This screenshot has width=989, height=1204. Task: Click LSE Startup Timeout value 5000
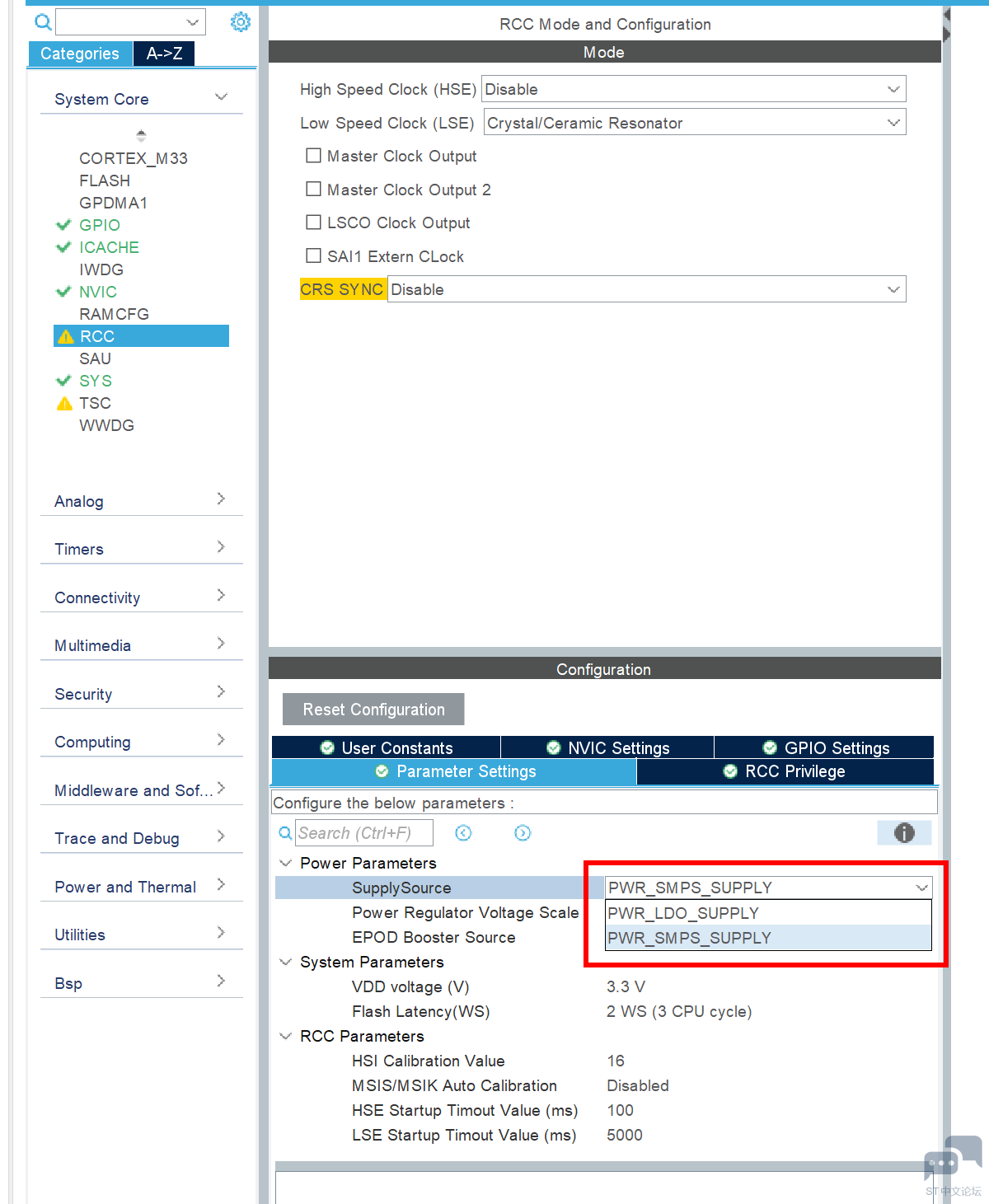point(625,1135)
